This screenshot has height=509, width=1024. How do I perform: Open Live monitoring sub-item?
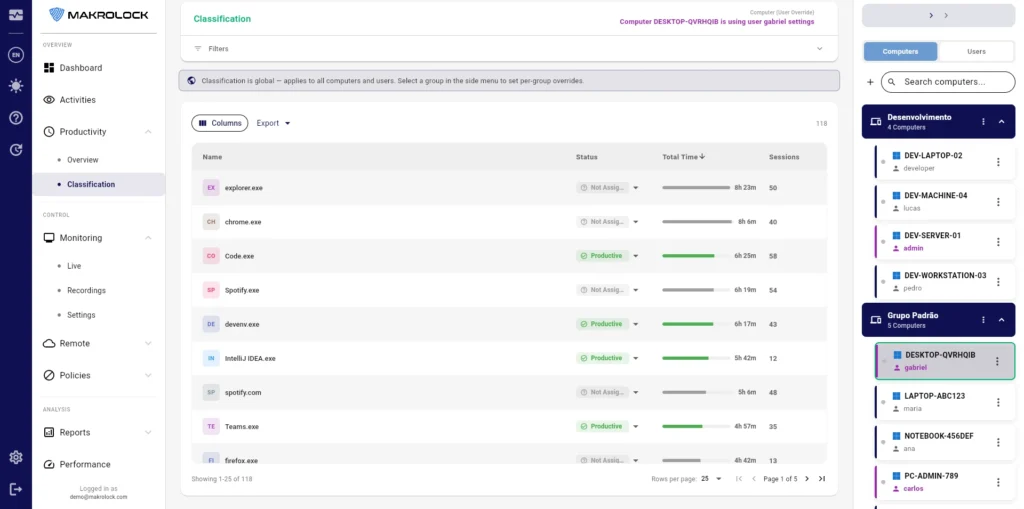[74, 266]
